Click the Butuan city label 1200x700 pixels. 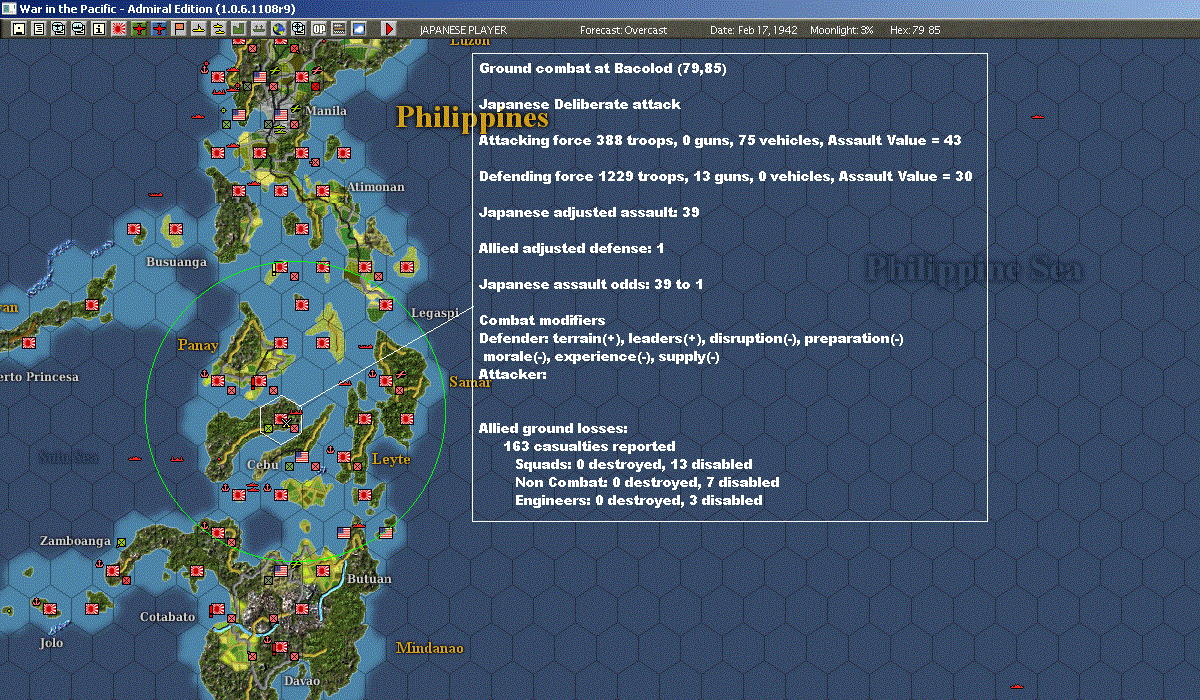[x=369, y=579]
